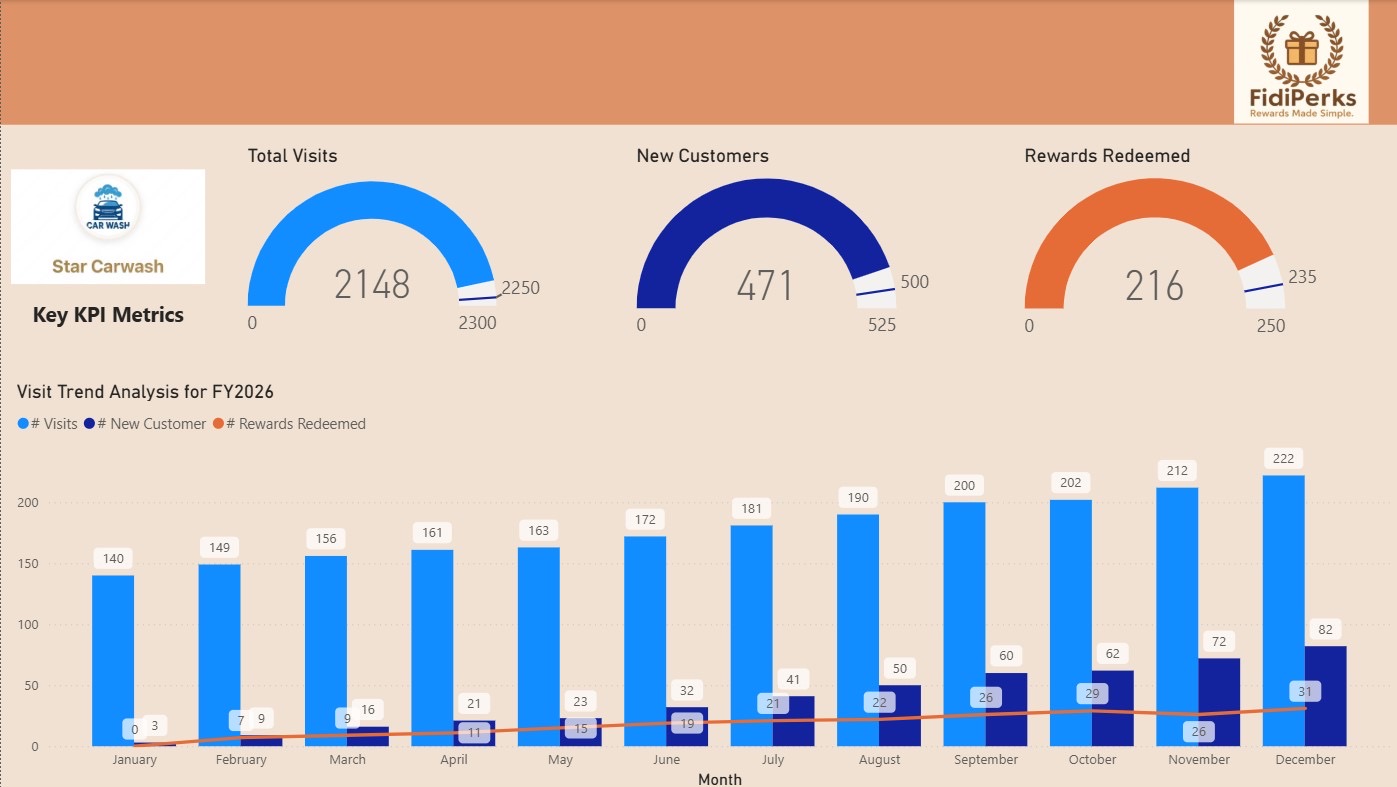The height and width of the screenshot is (787, 1397).
Task: Click the September label on the x-axis
Action: click(984, 759)
